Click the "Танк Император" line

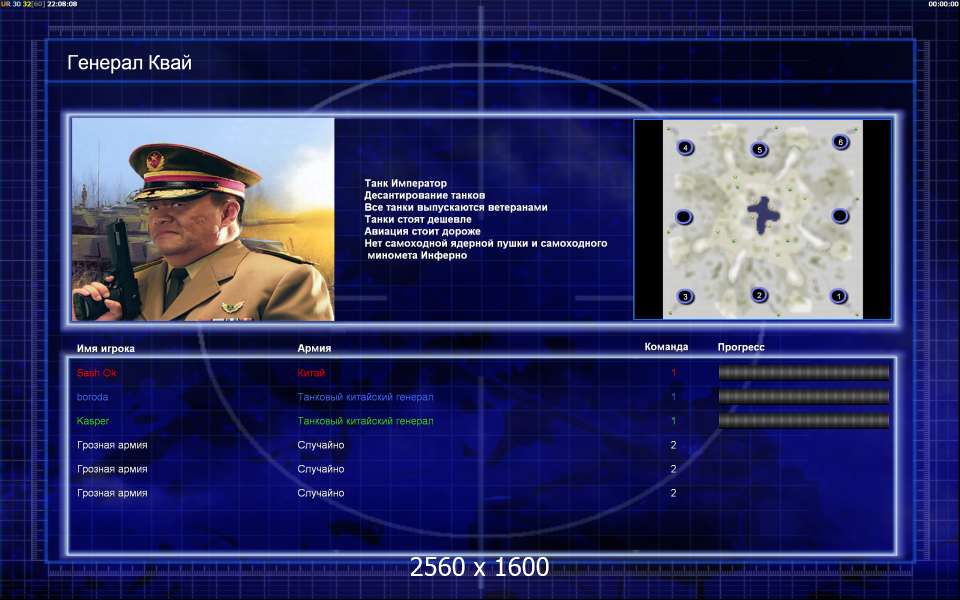(405, 183)
